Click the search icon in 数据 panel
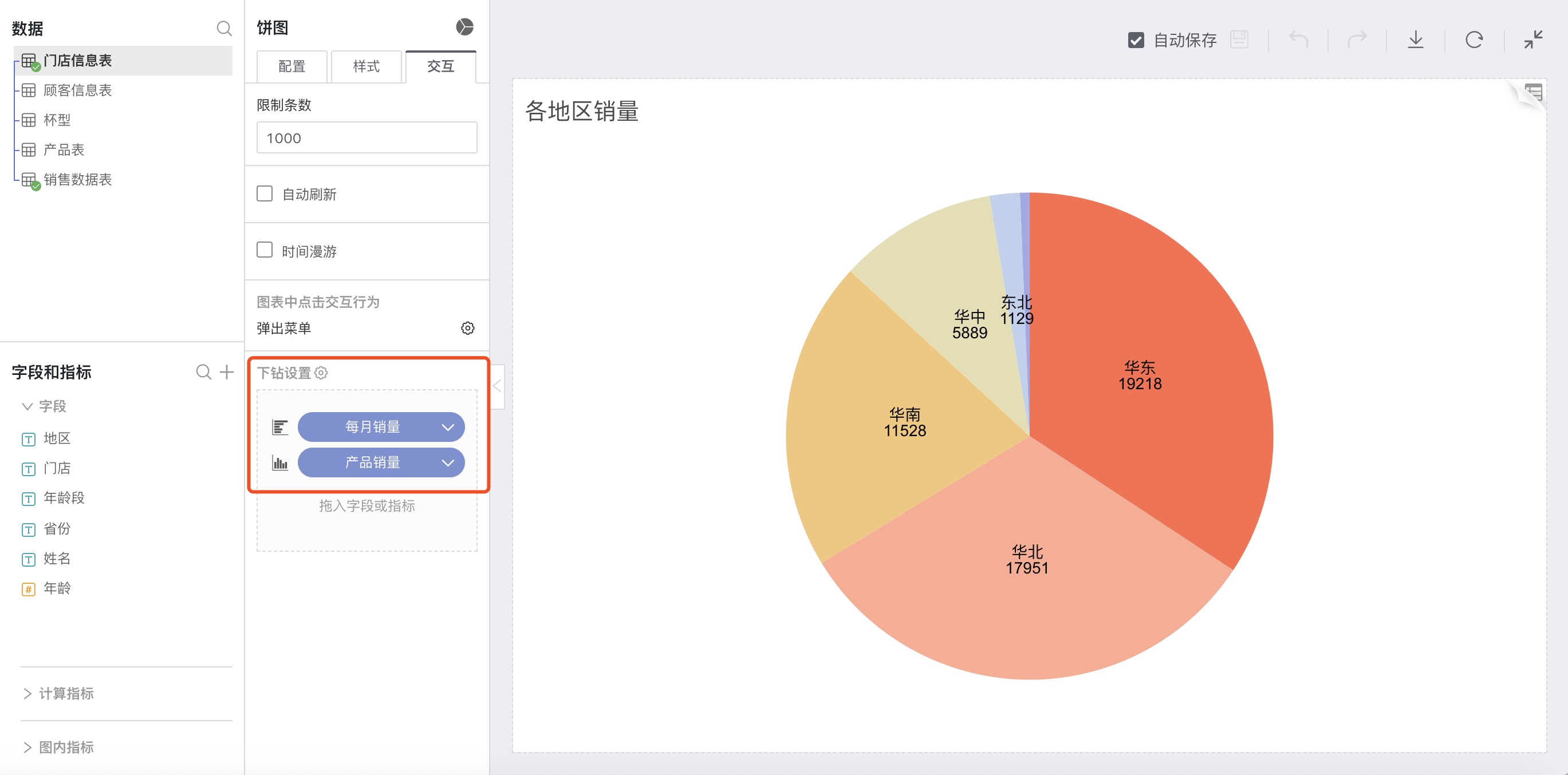Viewport: 1568px width, 775px height. (224, 29)
